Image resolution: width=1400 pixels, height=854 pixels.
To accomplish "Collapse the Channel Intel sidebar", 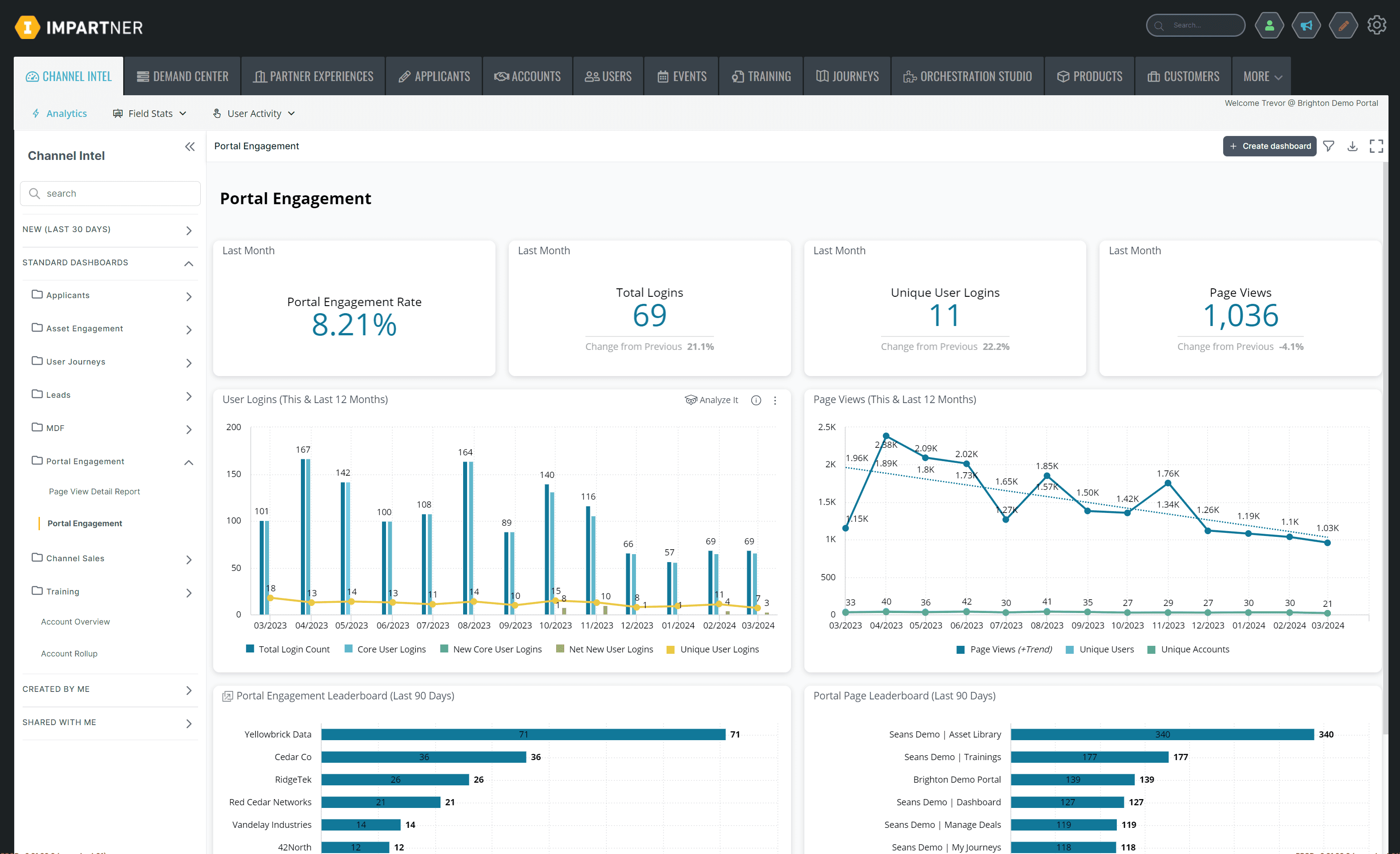I will click(x=190, y=147).
